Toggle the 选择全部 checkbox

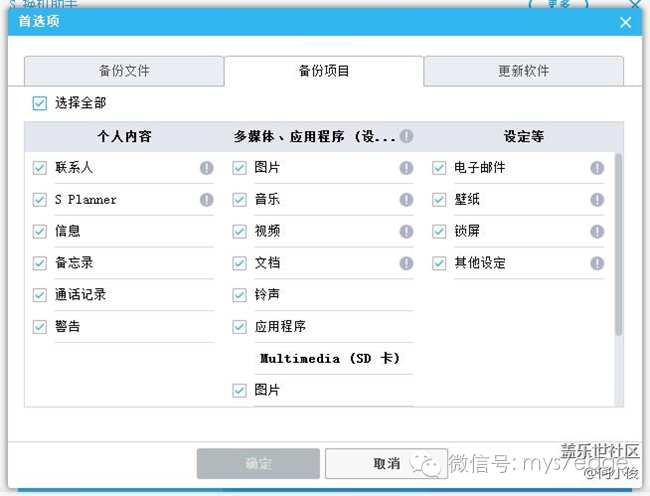tap(40, 103)
